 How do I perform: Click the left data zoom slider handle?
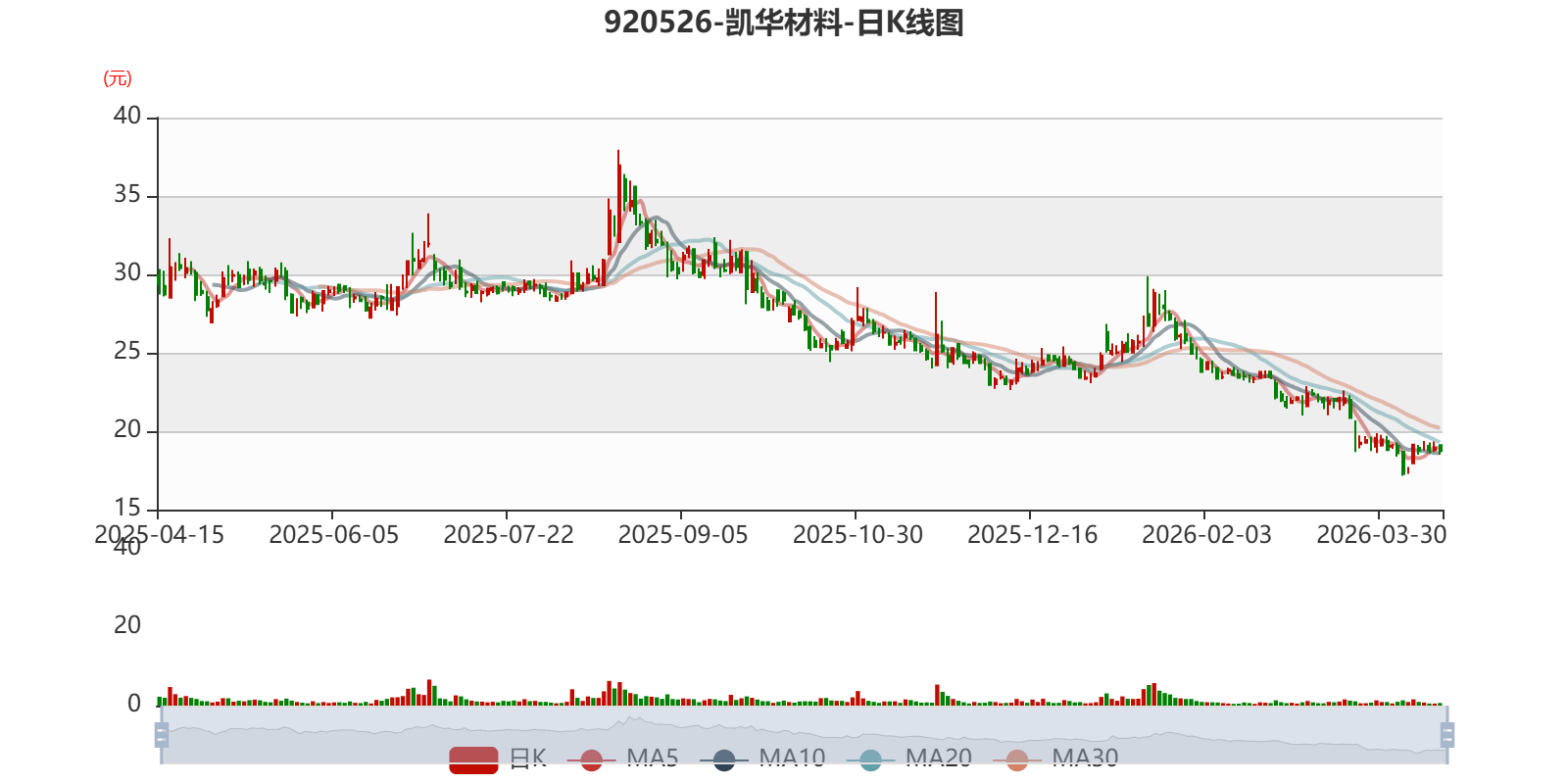tap(162, 735)
